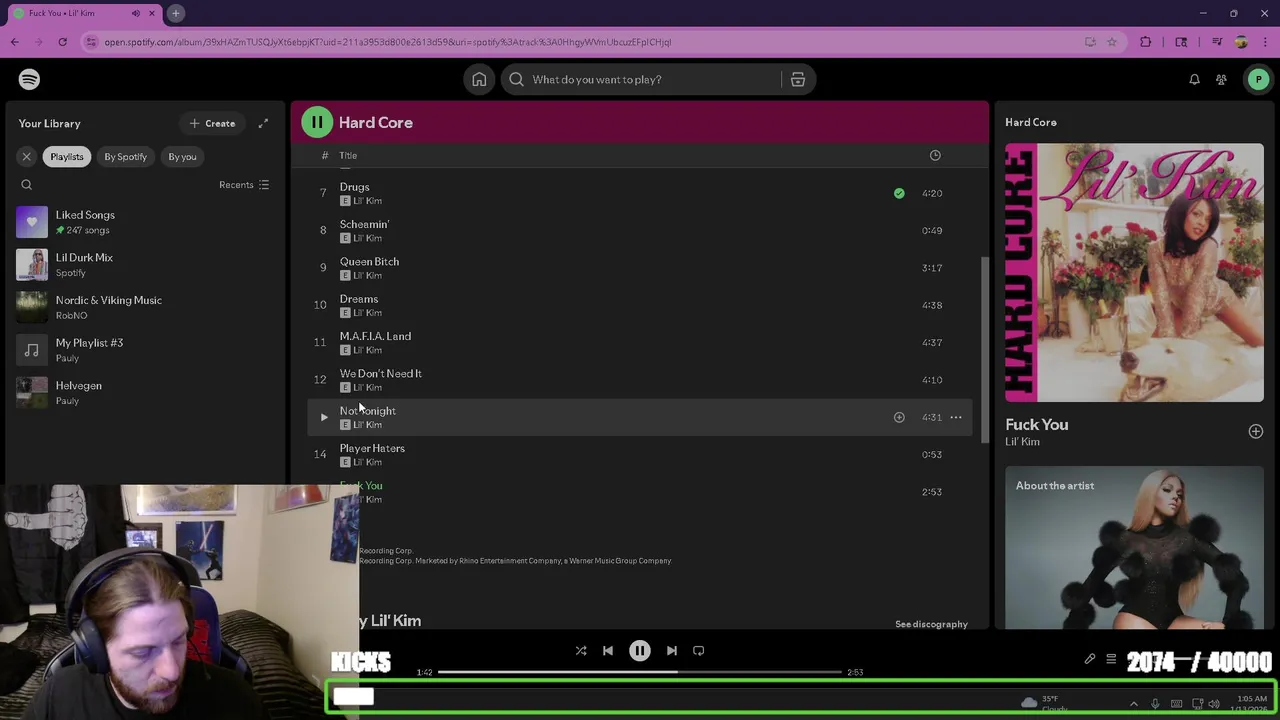Go to Spotify Home icon
Image resolution: width=1280 pixels, height=720 pixels.
tap(479, 80)
